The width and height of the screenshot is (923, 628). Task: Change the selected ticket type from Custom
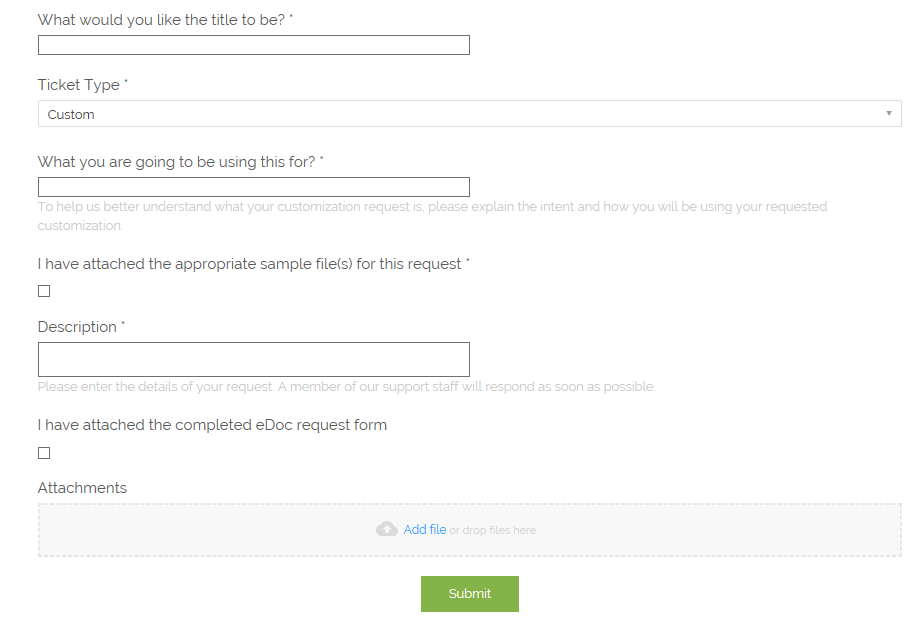pyautogui.click(x=469, y=113)
